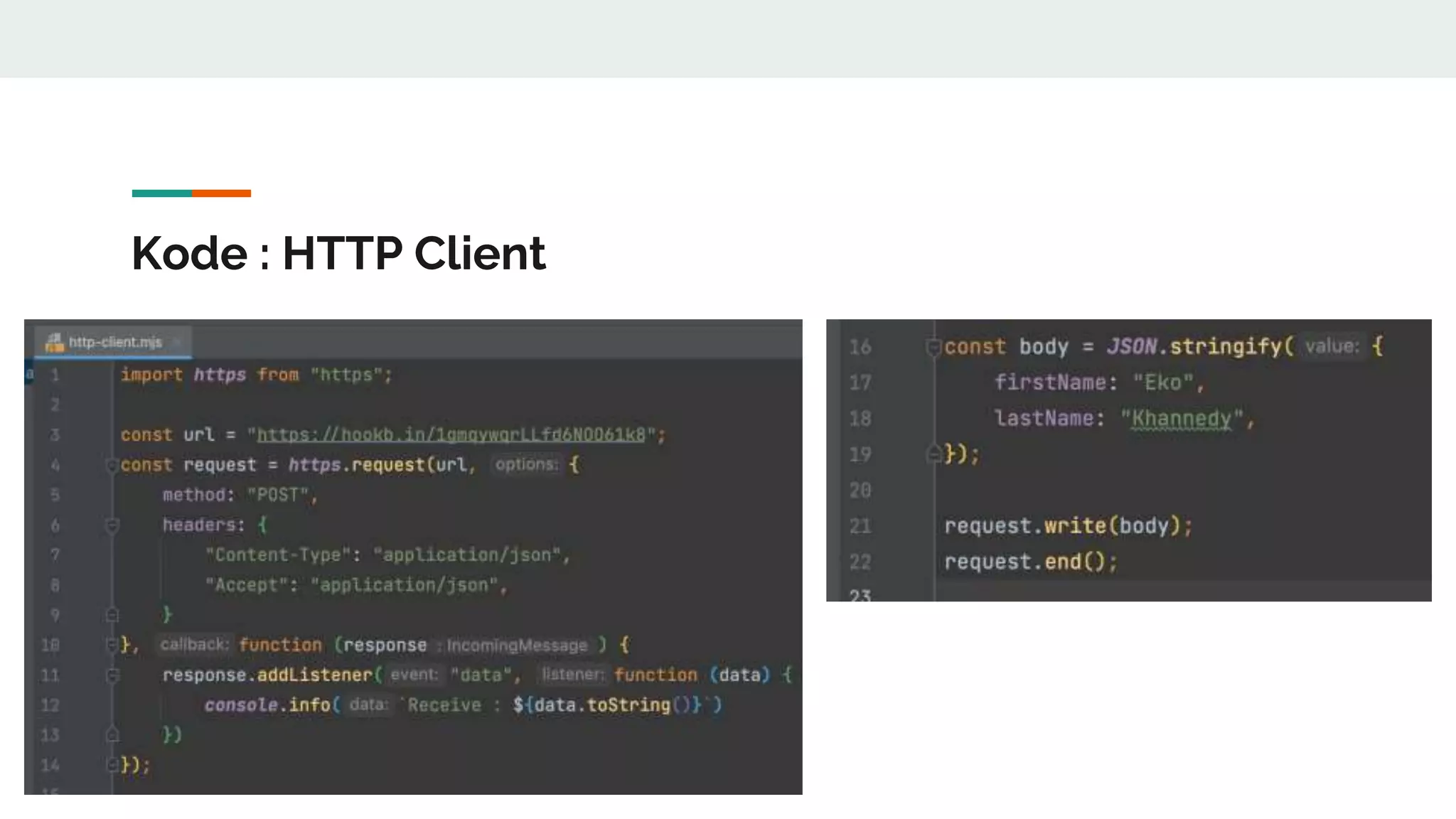
Task: Collapse the headers block on line 6
Action: pyautogui.click(x=112, y=525)
